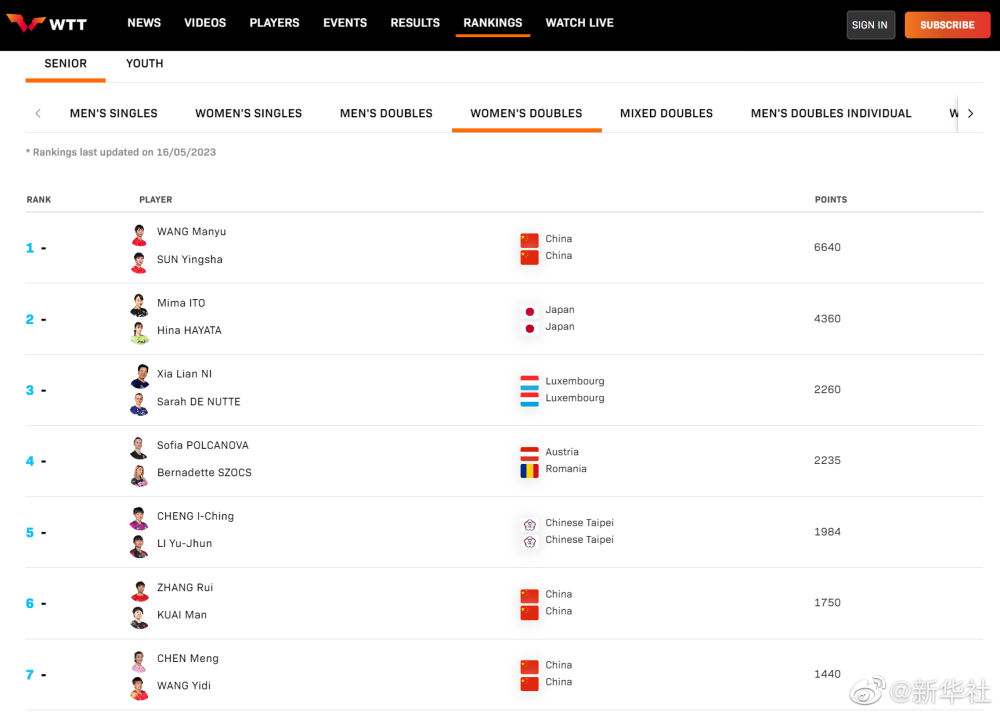Click the rankings last updated date note

[x=121, y=152]
